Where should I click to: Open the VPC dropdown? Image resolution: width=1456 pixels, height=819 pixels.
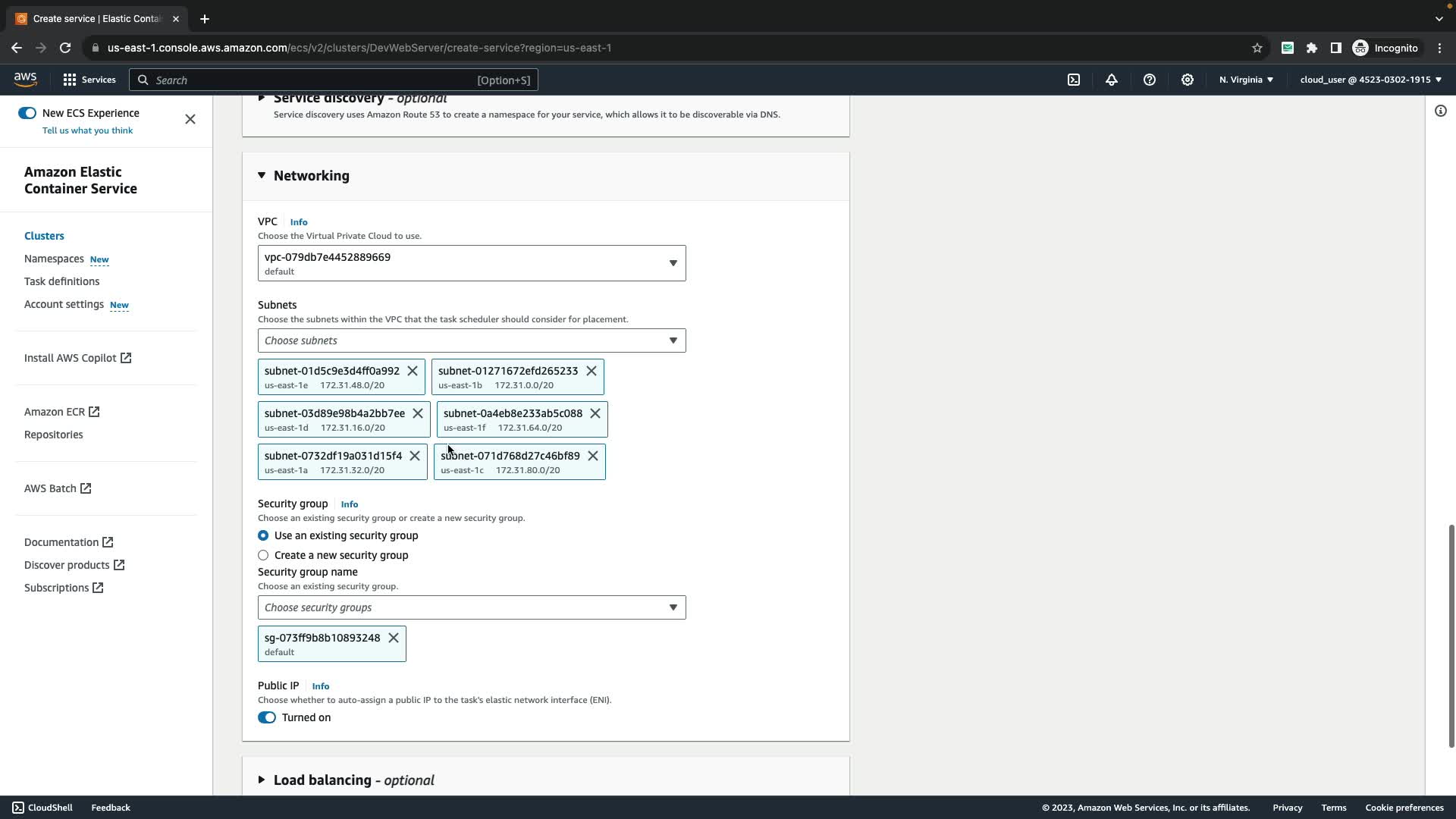(x=472, y=263)
